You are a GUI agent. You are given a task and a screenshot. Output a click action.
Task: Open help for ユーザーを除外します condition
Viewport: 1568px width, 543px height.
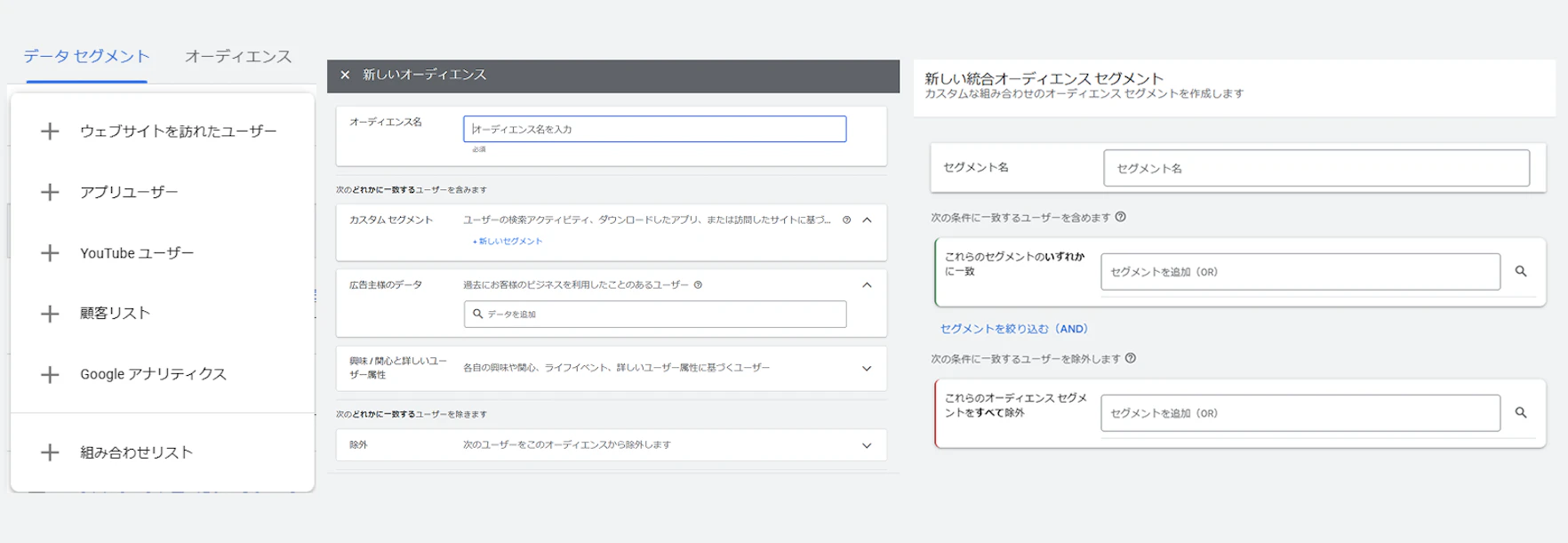point(1130,358)
